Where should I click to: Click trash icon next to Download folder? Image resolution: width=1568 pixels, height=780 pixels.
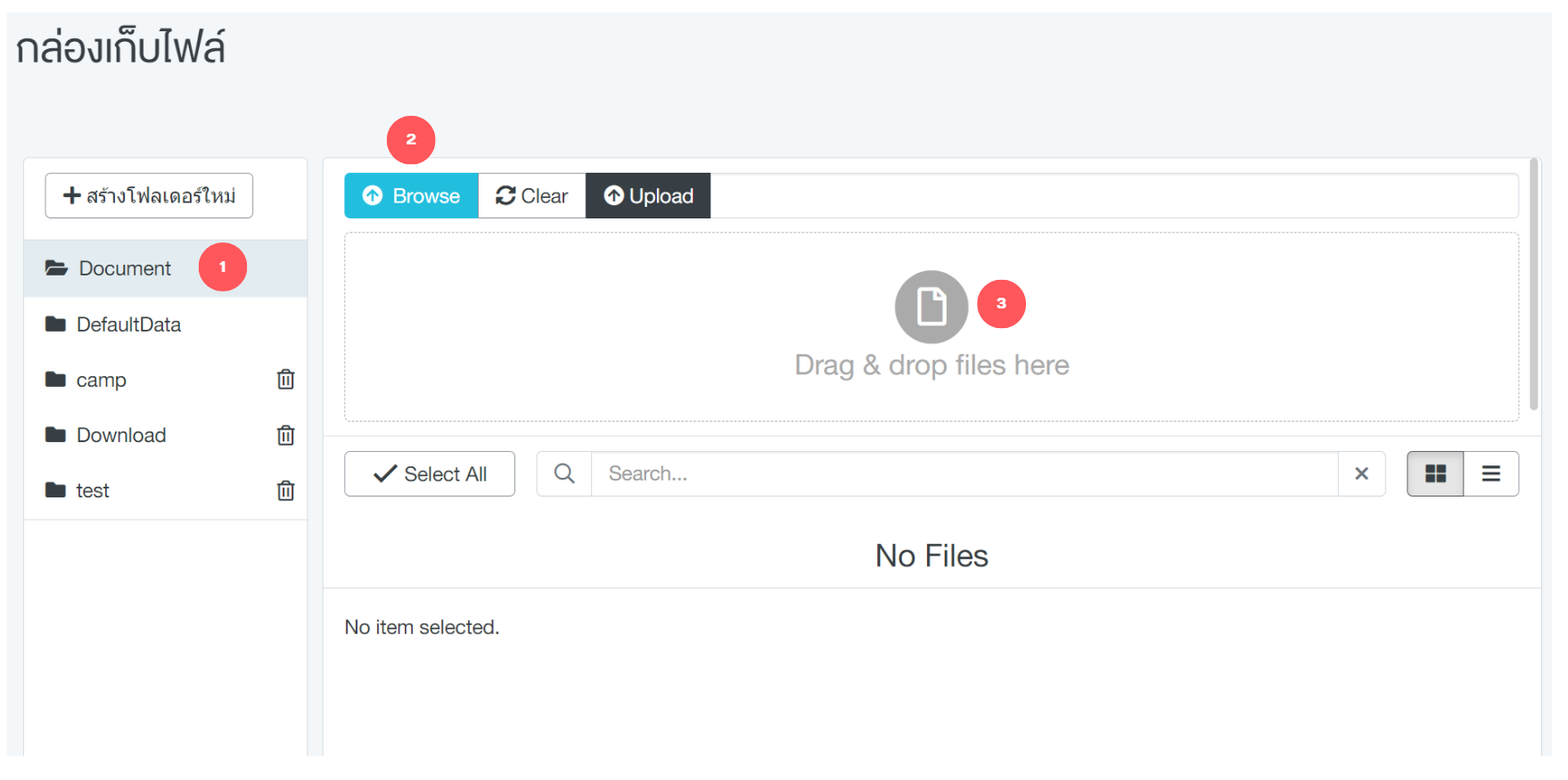click(285, 435)
